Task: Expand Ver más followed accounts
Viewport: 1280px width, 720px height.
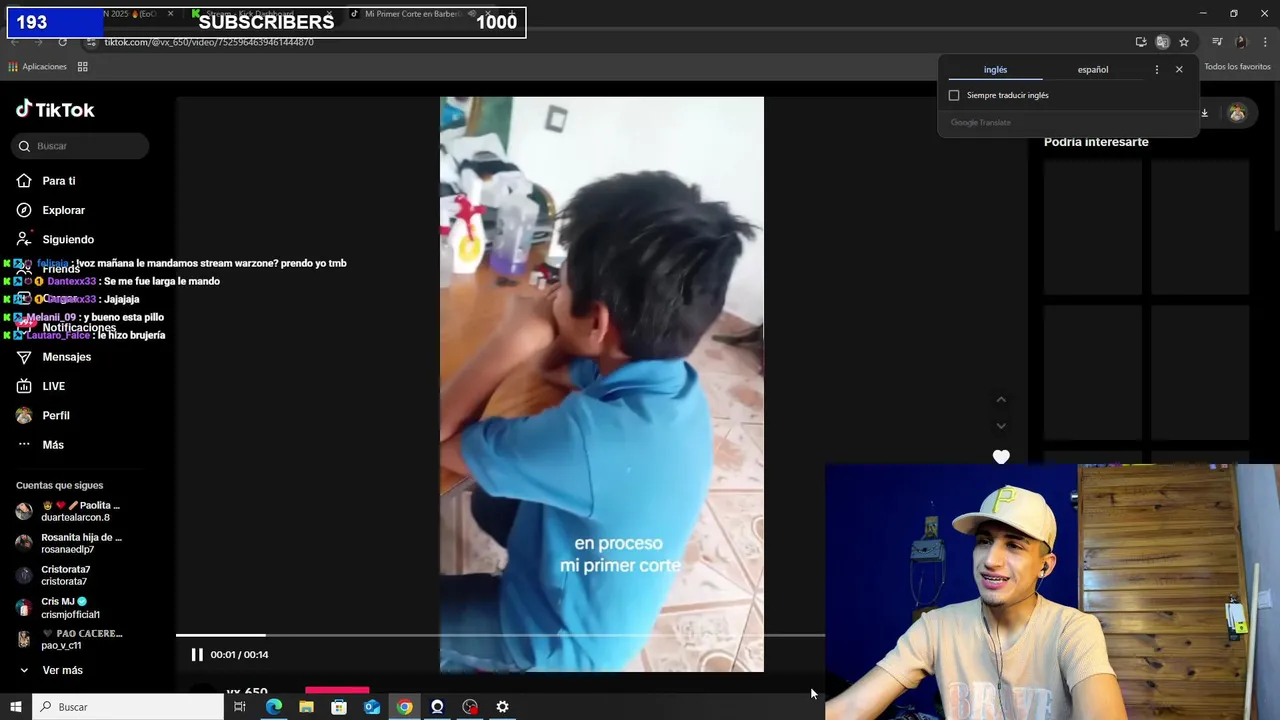Action: pos(50,670)
